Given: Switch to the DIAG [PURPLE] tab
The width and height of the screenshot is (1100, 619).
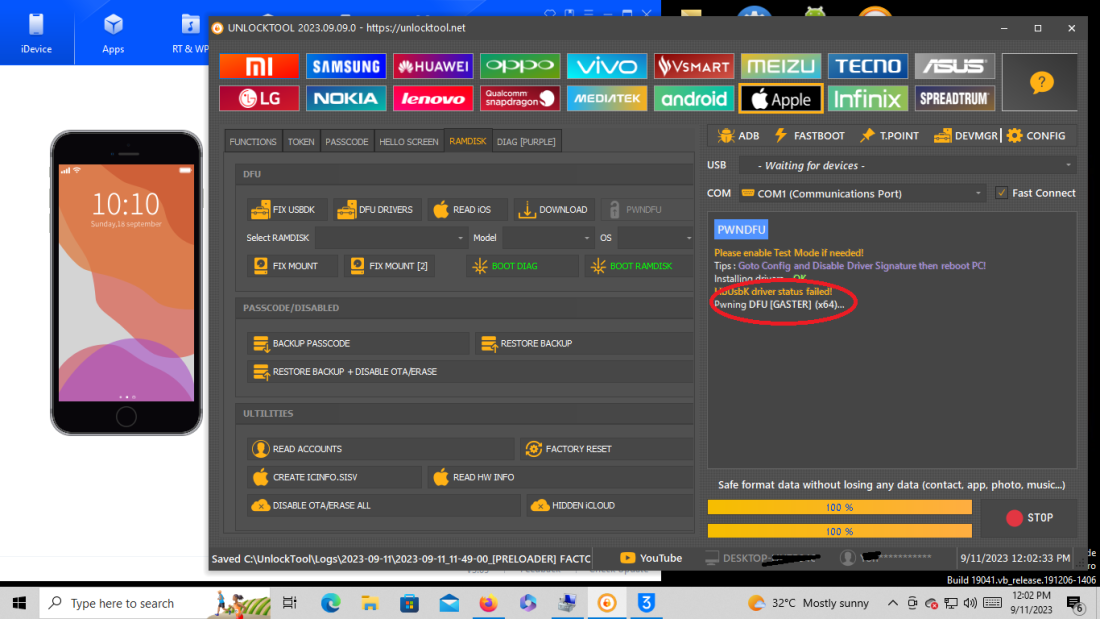Looking at the screenshot, I should click(526, 141).
